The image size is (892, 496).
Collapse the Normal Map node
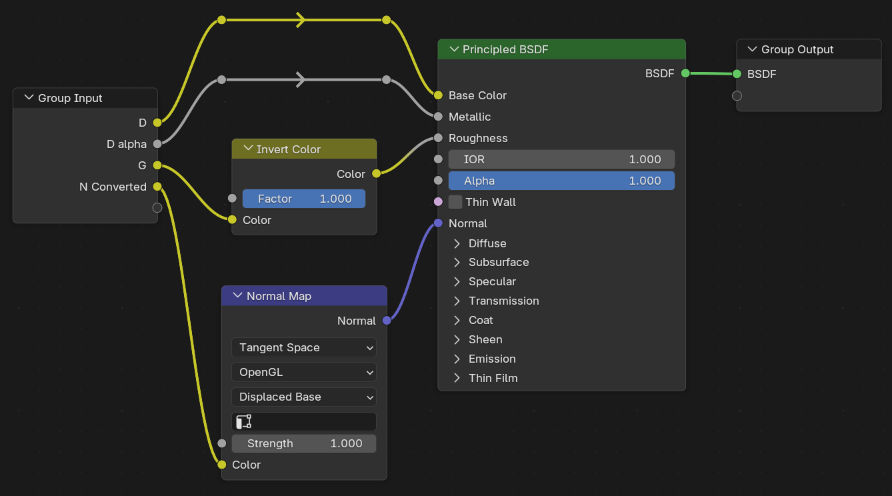(x=238, y=296)
